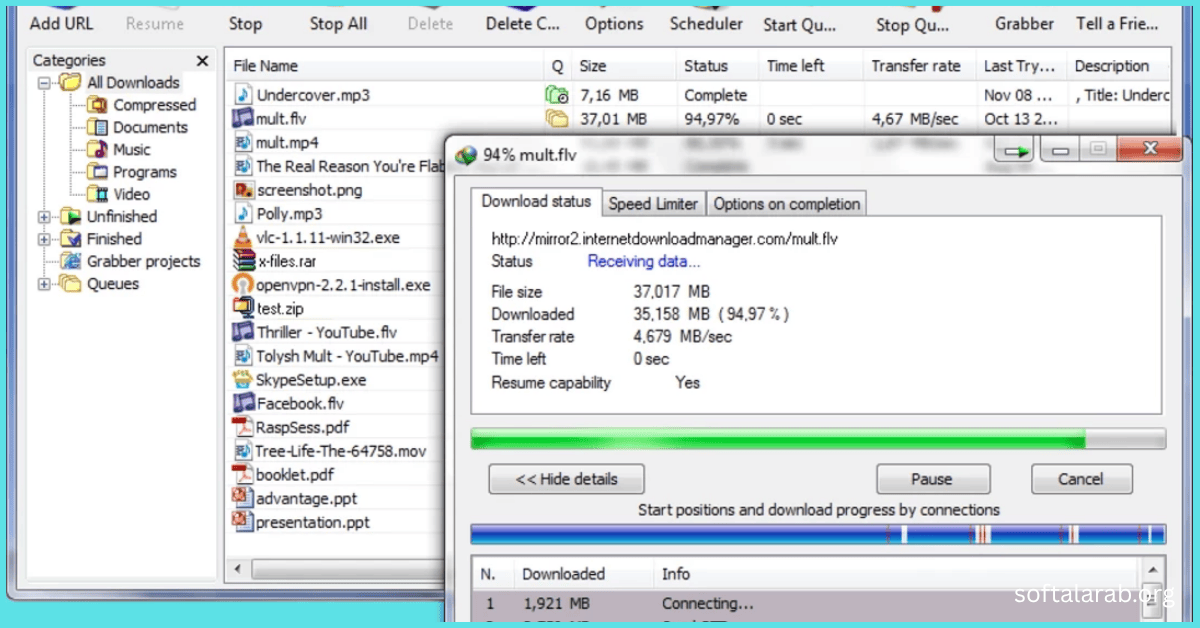Select All Downloads in Categories tree
The image size is (1200, 628).
click(133, 83)
